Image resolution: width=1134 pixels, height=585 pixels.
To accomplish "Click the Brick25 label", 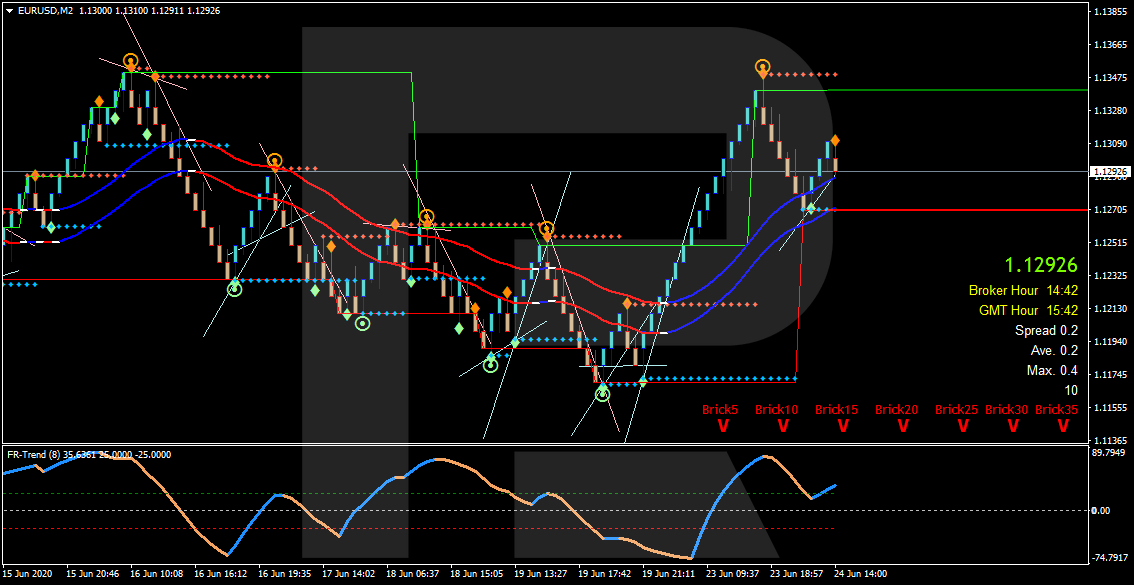I will point(957,409).
